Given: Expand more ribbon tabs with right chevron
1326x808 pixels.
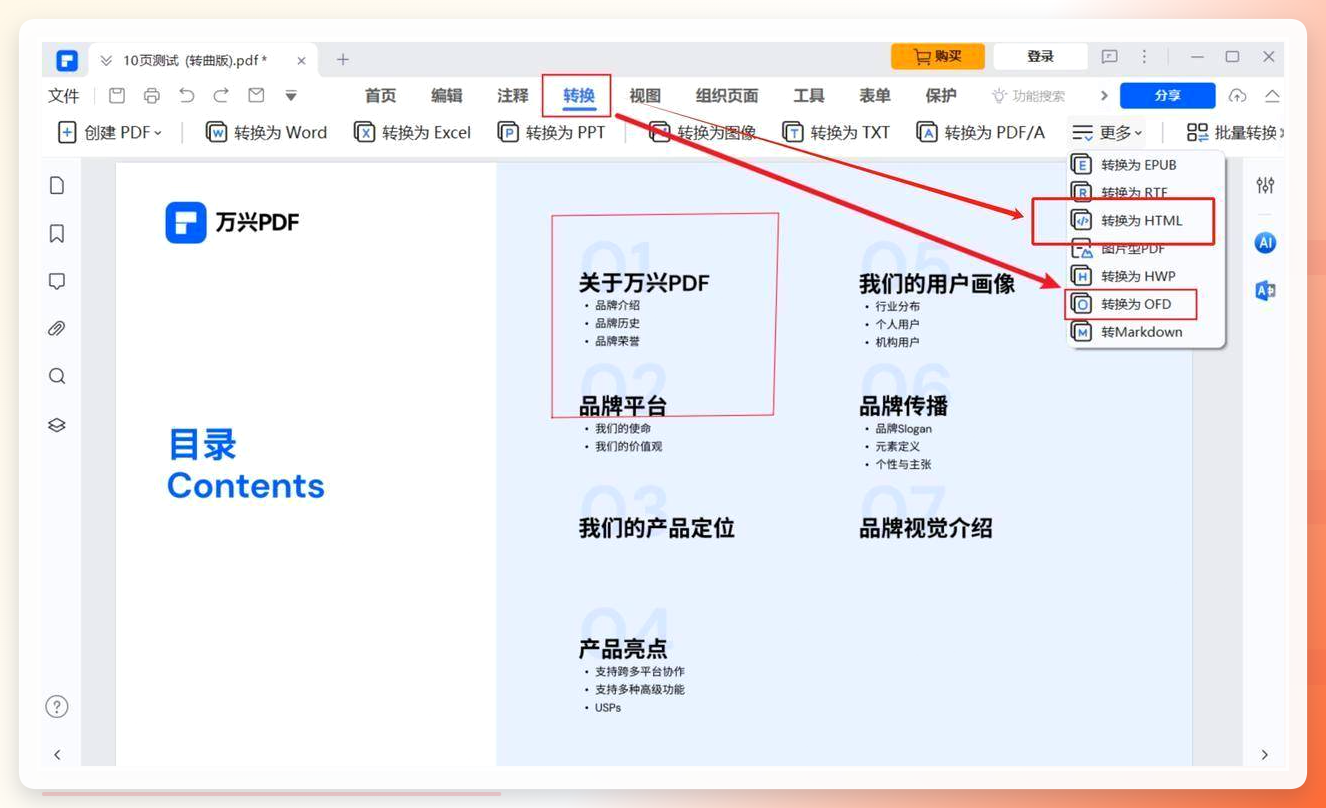Looking at the screenshot, I should point(1104,96).
